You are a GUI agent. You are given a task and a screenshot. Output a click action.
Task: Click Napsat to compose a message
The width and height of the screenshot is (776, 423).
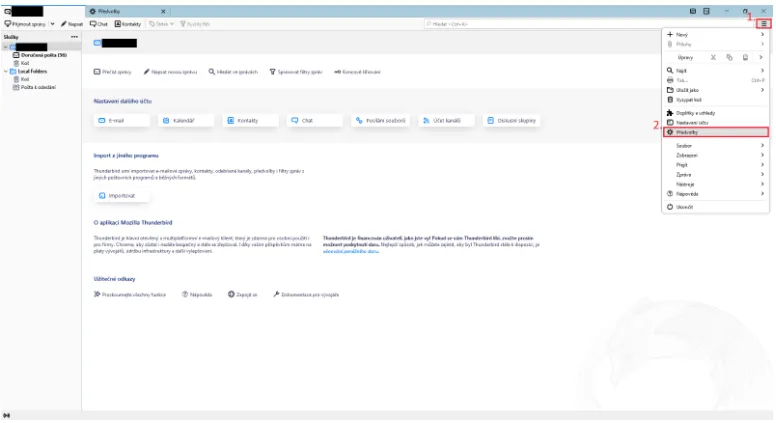72,24
